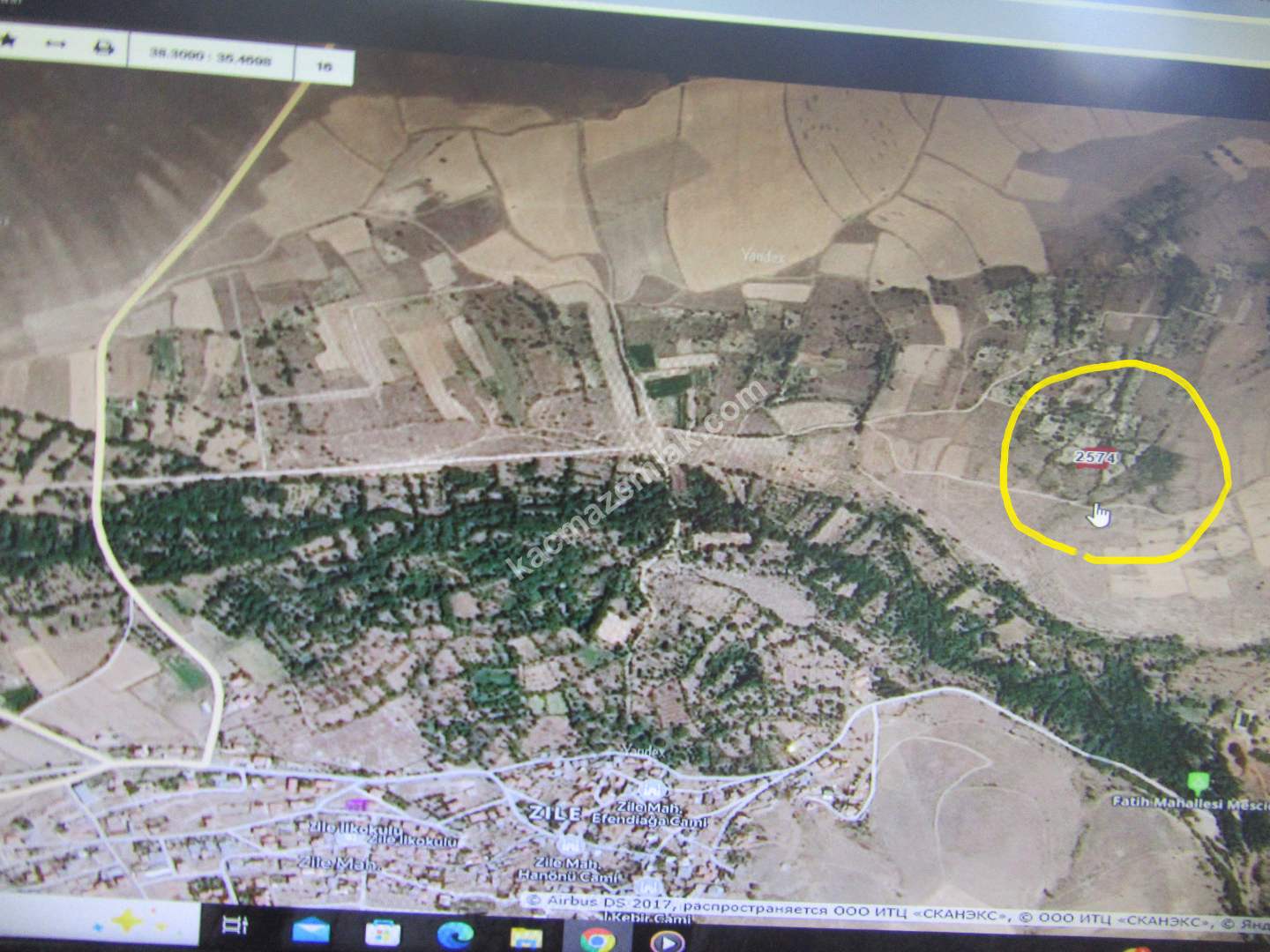The image size is (1270, 952).
Task: Click the print map icon
Action: pos(103,46)
